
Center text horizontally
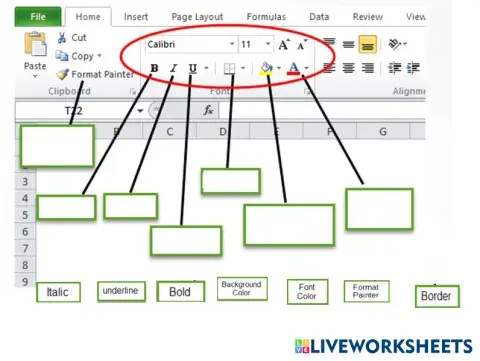pos(348,68)
